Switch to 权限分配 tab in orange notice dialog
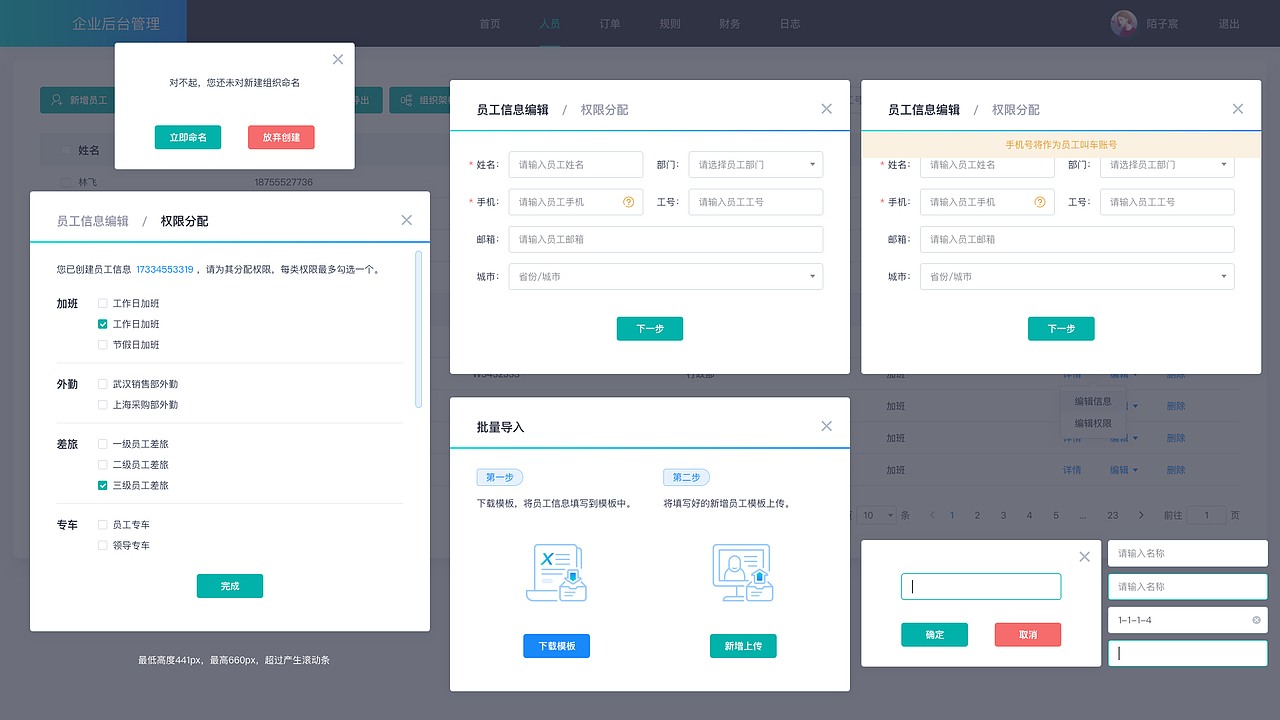Image resolution: width=1280 pixels, height=720 pixels. point(1016,110)
